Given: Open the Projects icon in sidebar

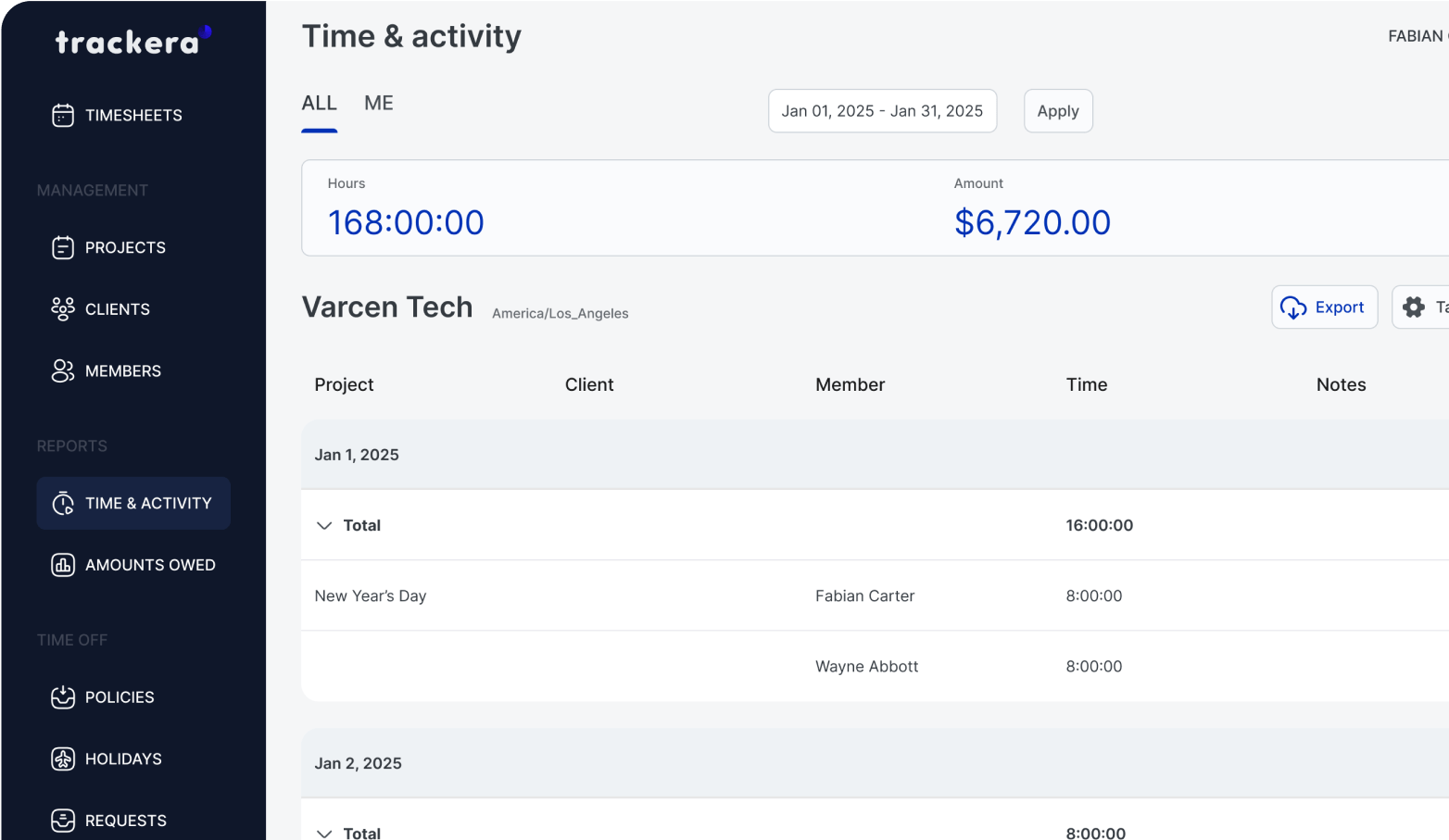Looking at the screenshot, I should tap(62, 247).
